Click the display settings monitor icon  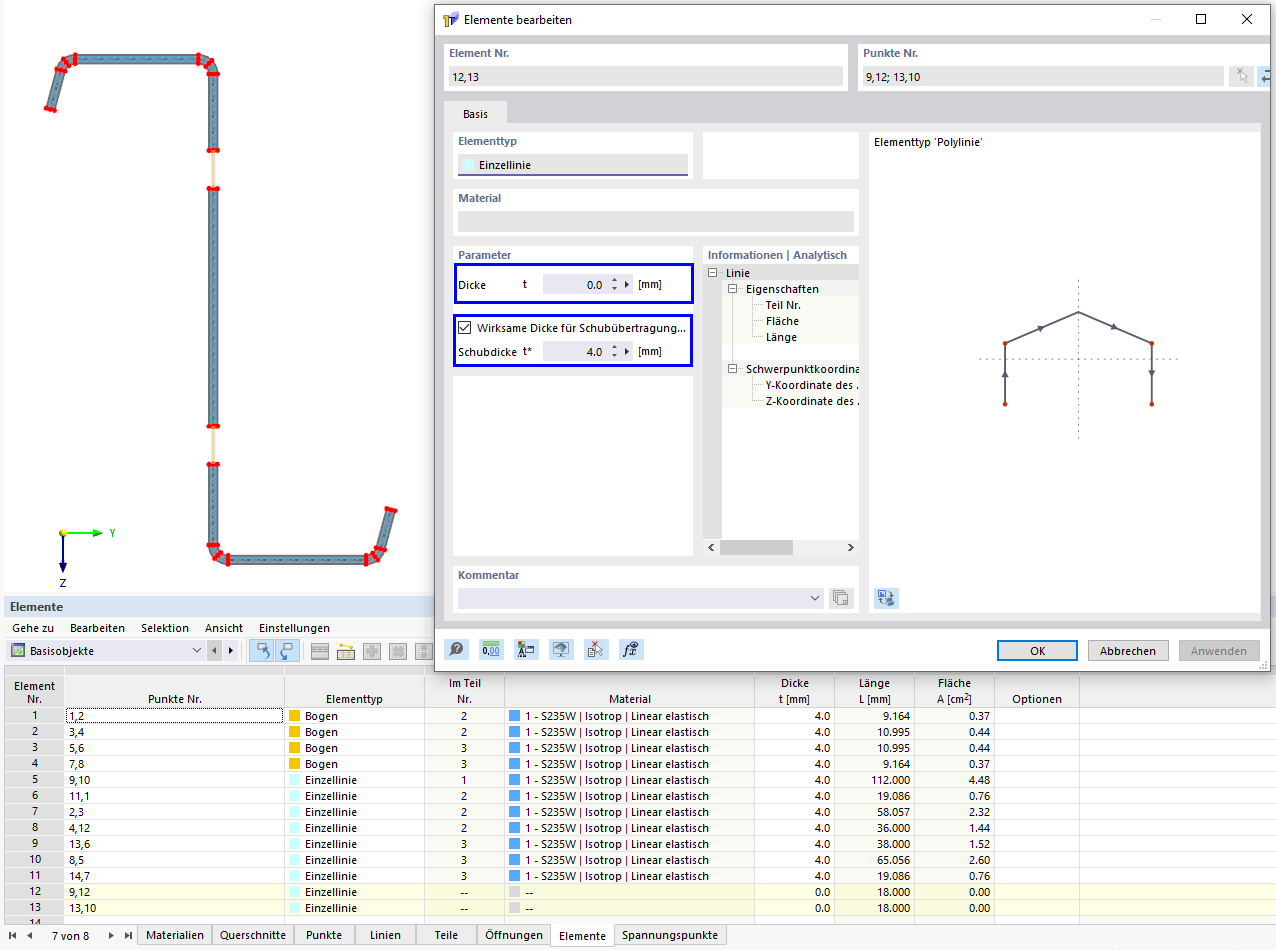[561, 650]
